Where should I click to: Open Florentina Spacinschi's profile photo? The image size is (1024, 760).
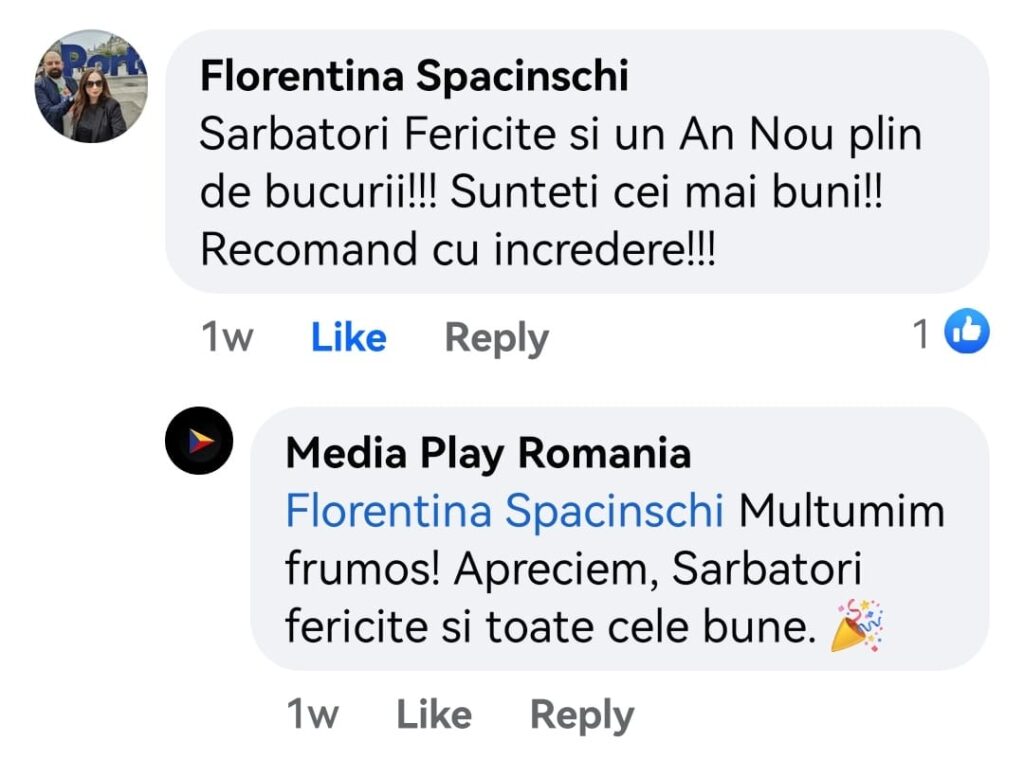click(91, 86)
